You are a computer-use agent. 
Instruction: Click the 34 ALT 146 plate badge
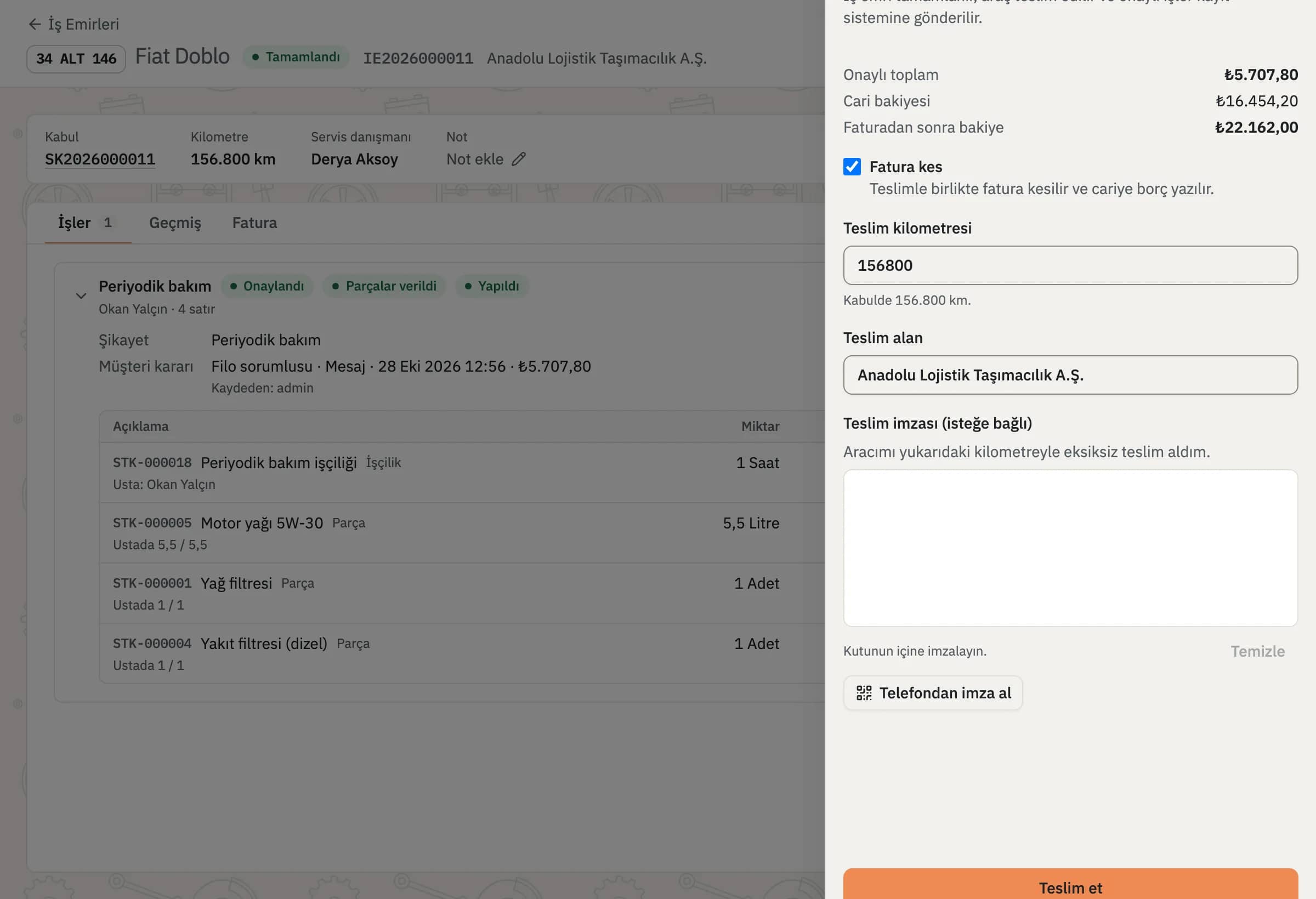click(x=76, y=59)
